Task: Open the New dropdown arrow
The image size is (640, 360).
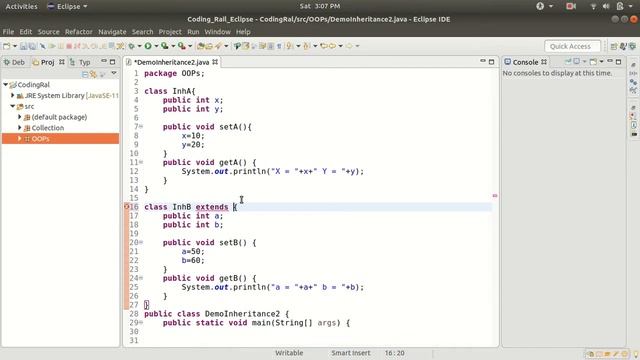Action: (15, 46)
